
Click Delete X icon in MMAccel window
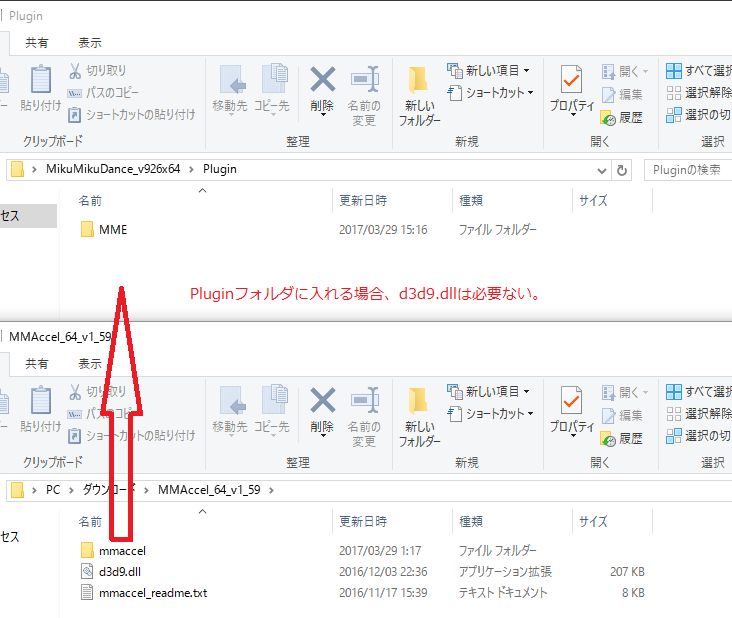coord(323,400)
